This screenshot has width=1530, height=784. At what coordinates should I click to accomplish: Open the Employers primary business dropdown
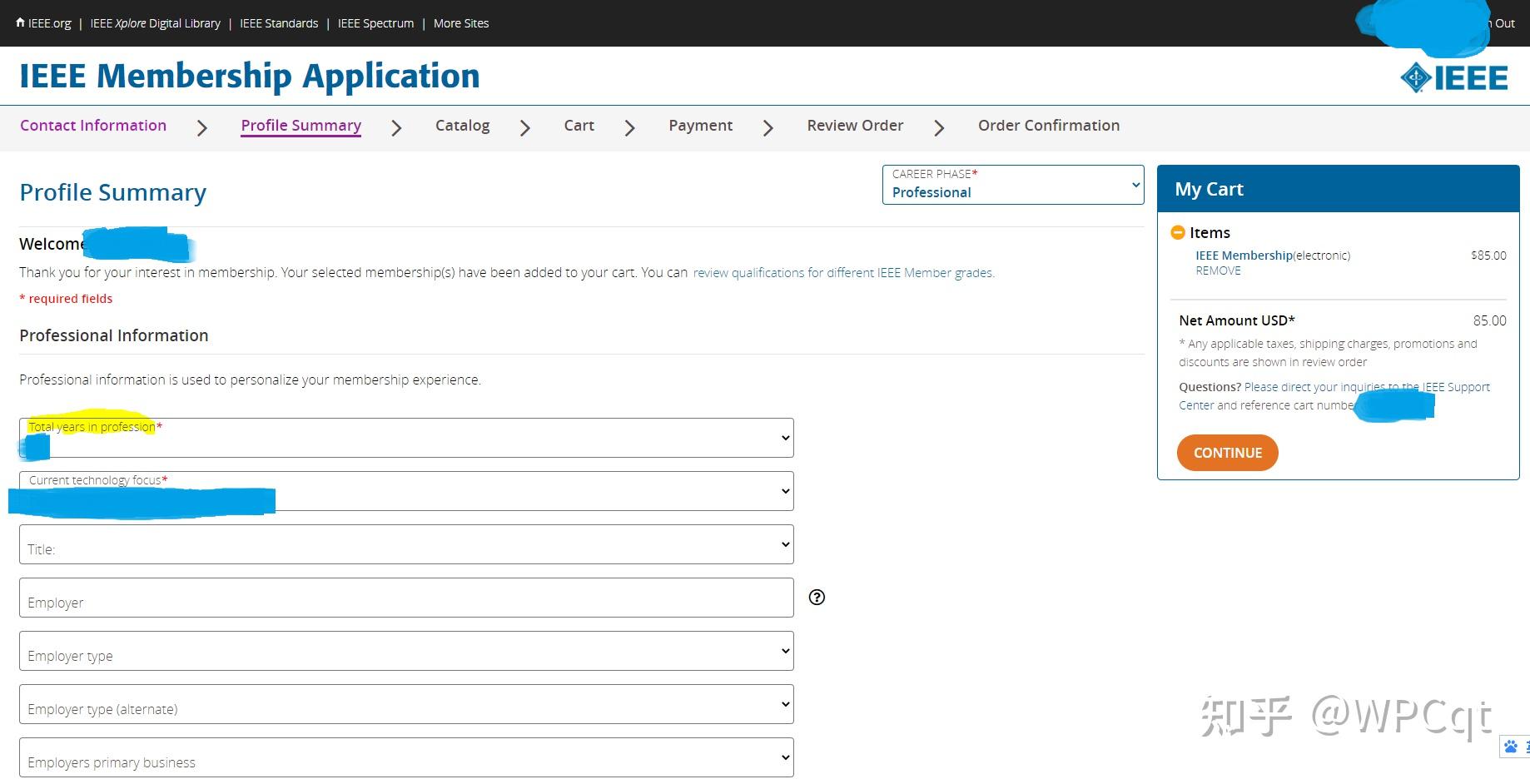coord(406,757)
